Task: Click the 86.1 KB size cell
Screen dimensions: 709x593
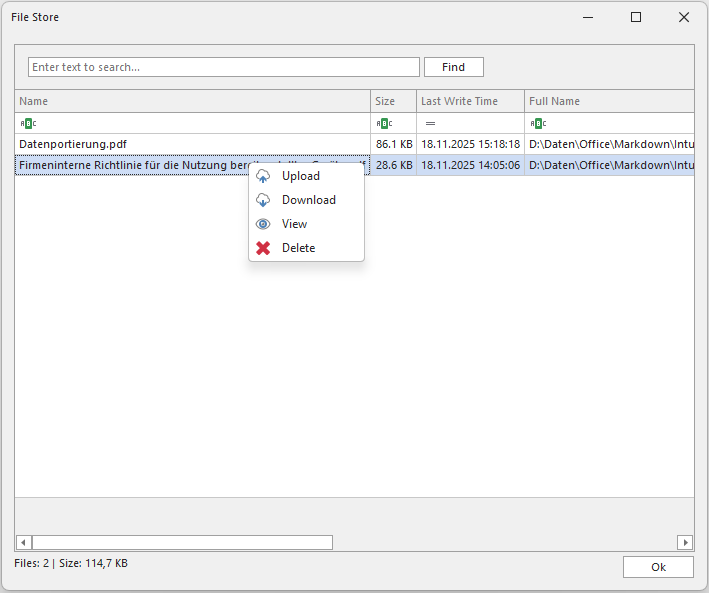Action: click(394, 144)
